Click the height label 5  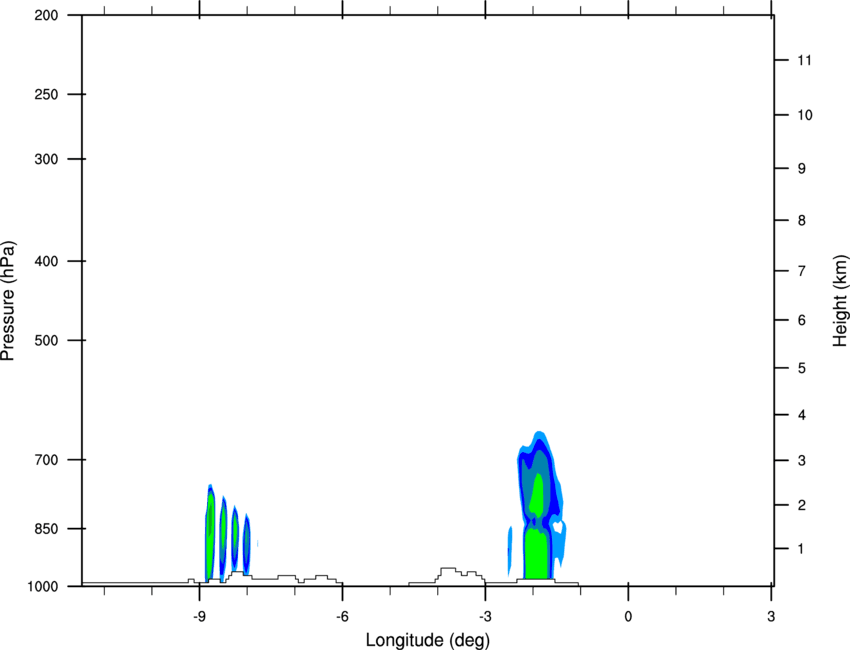pyautogui.click(x=802, y=368)
